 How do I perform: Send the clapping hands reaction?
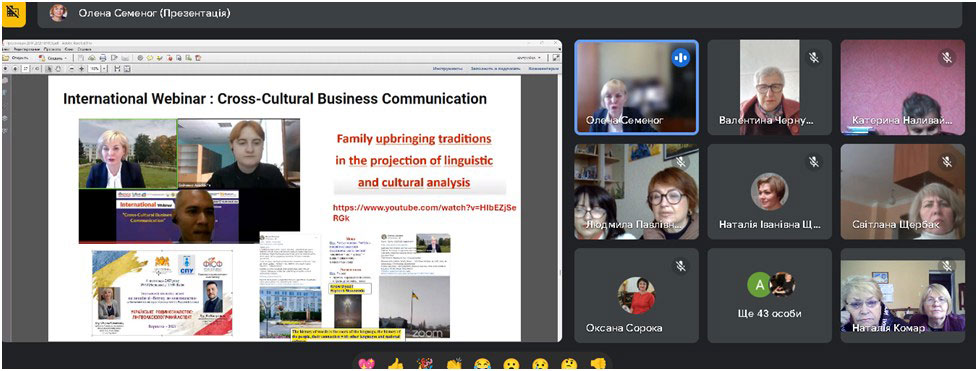(x=453, y=364)
